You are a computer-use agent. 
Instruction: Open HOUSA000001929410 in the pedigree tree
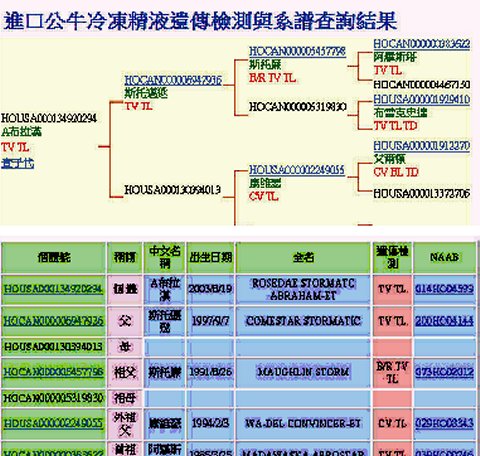[422, 100]
